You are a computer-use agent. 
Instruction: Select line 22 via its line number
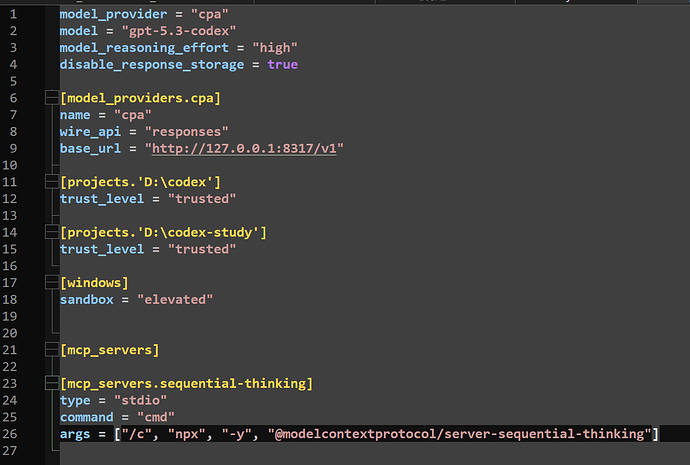pyautogui.click(x=10, y=367)
